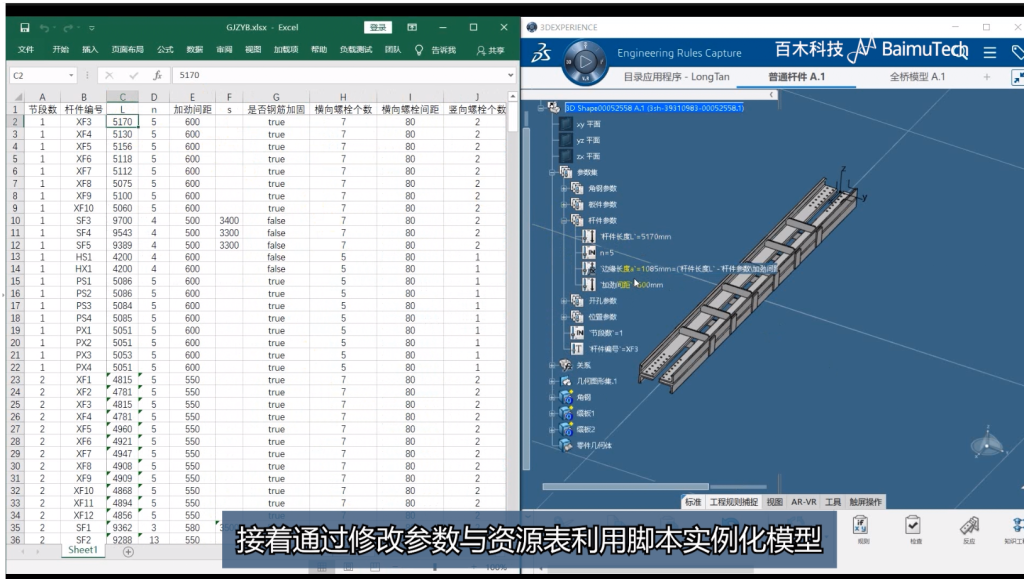Screen dimensions: 1024x579
Task: Expand the 关系 tree node
Action: click(552, 365)
